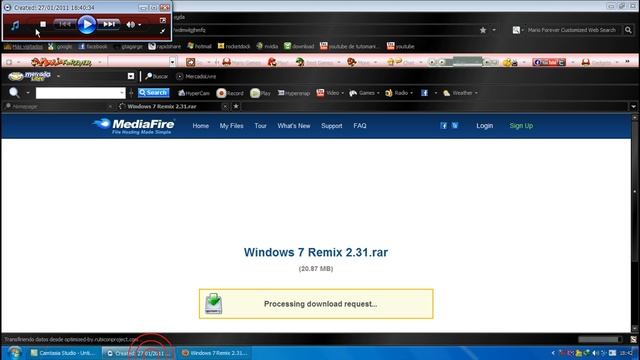This screenshot has width=640, height=360.
Task: Switch to the Homepage tab
Action: (58, 107)
